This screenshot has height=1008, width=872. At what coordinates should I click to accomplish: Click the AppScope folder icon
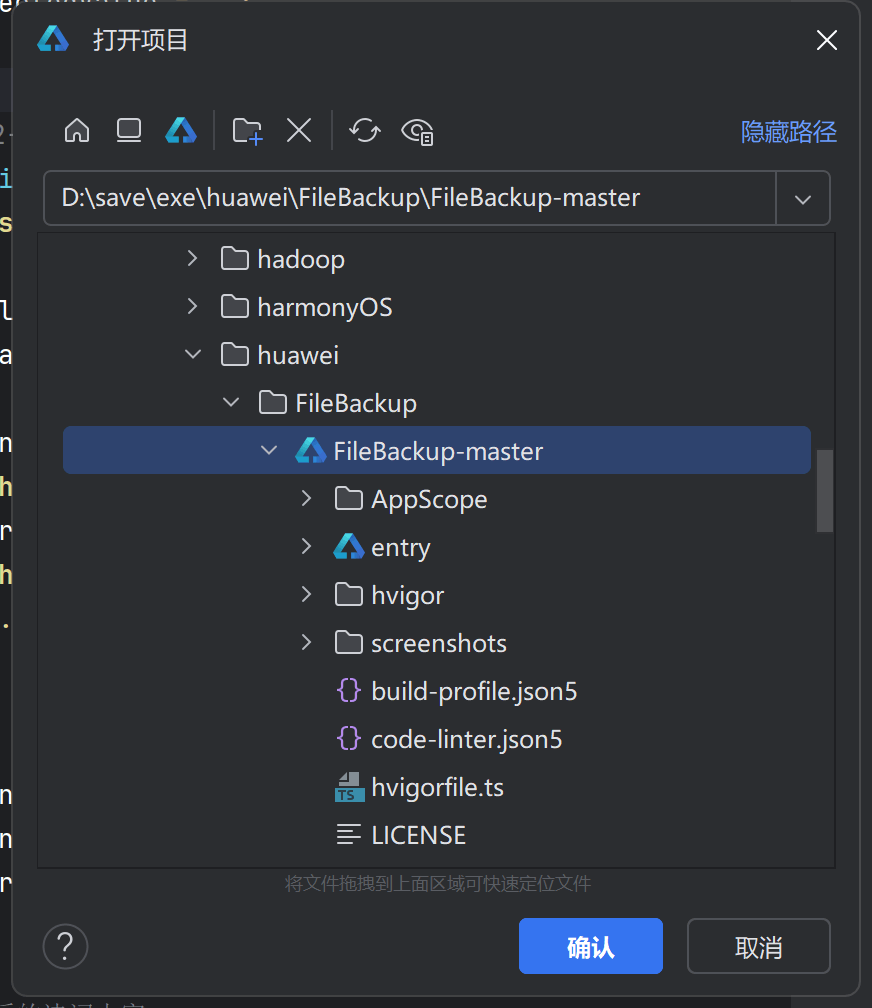pos(349,498)
